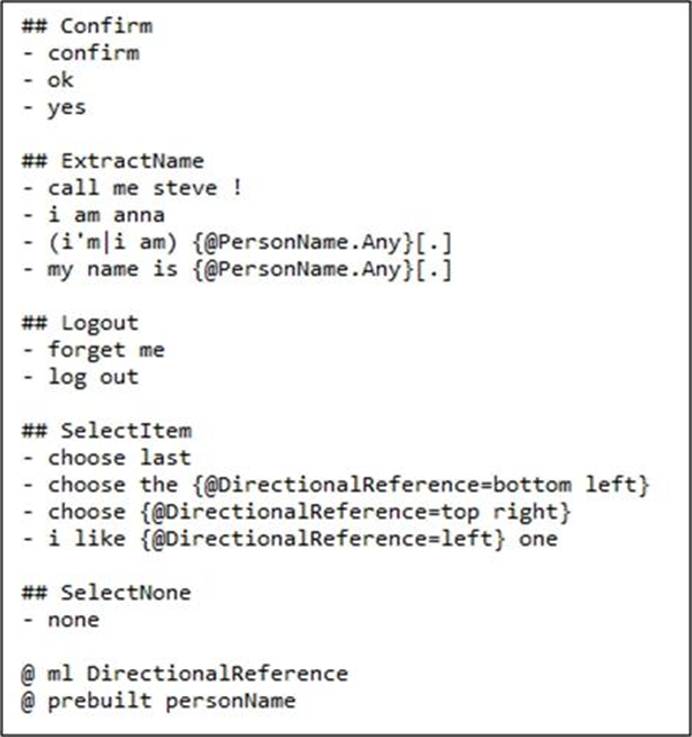Click the "- confirm" utterance line
Viewport: 692px width, 737px height.
(x=80, y=53)
